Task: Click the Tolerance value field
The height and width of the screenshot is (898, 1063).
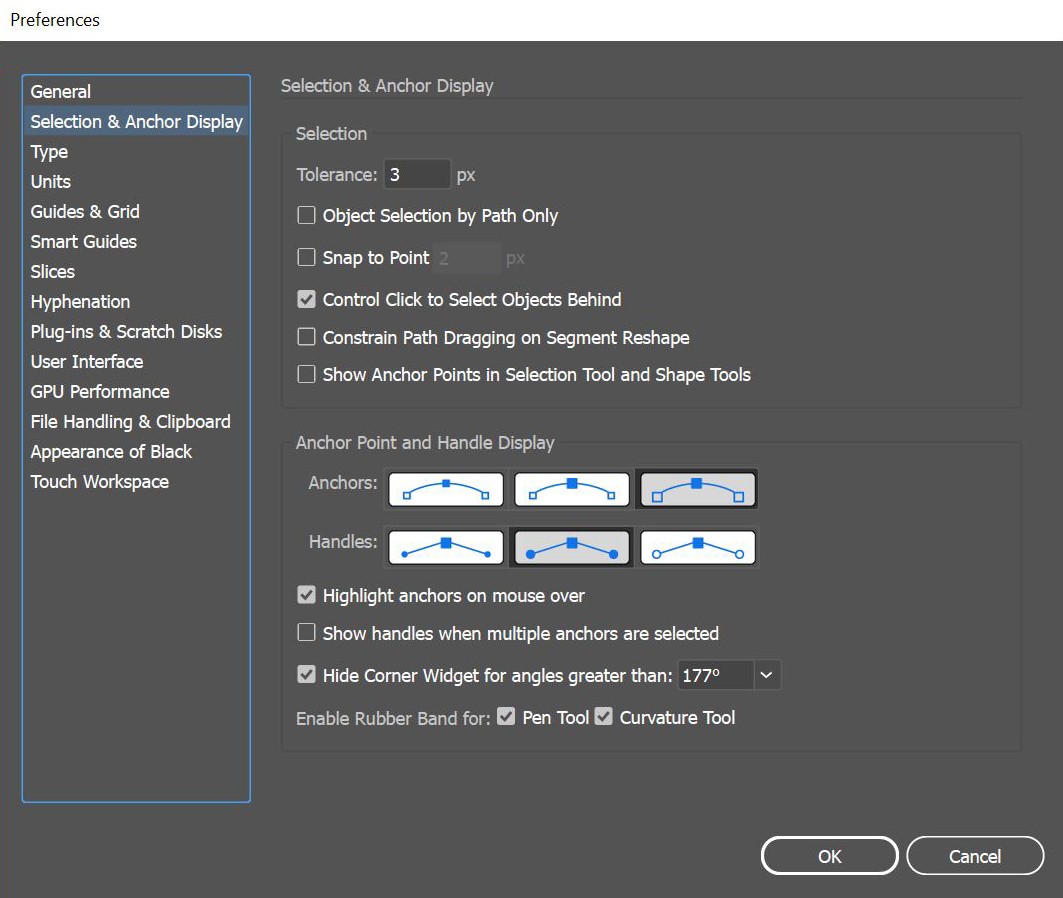Action: [417, 174]
